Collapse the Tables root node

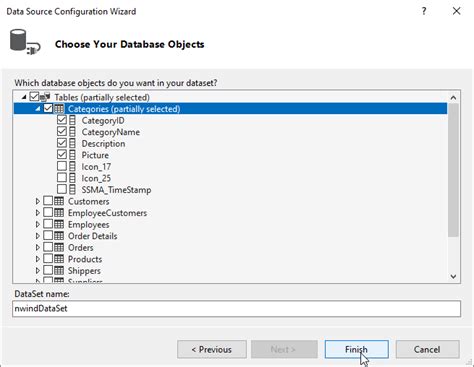click(24, 97)
